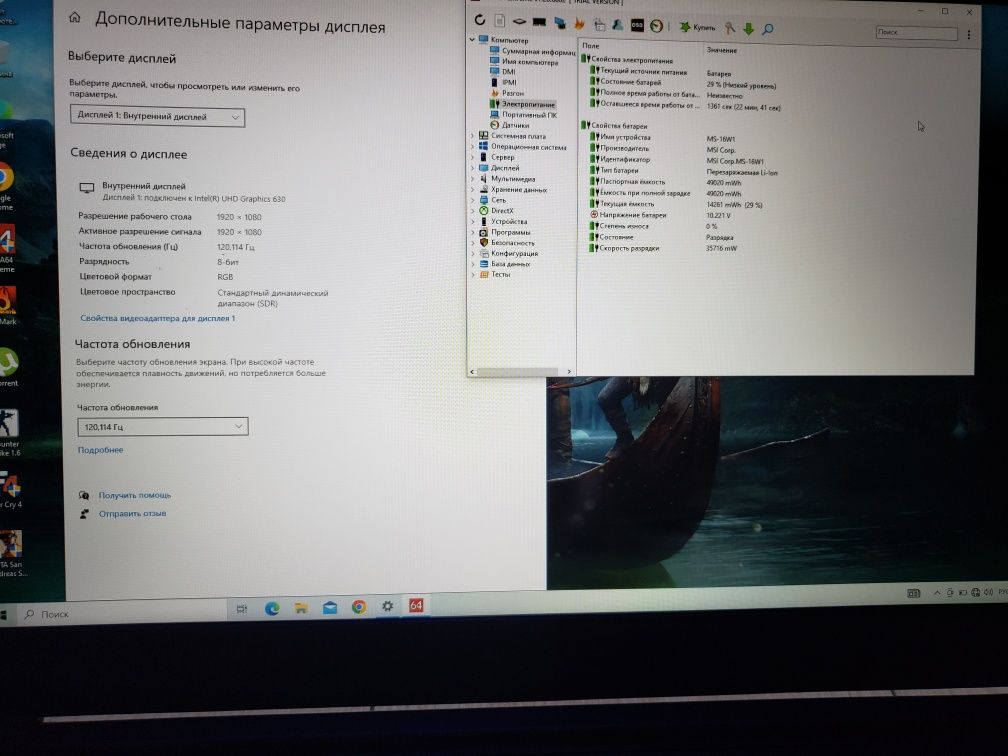Select the Тесты tree item
Screen dimensions: 1008x756
(x=495, y=274)
